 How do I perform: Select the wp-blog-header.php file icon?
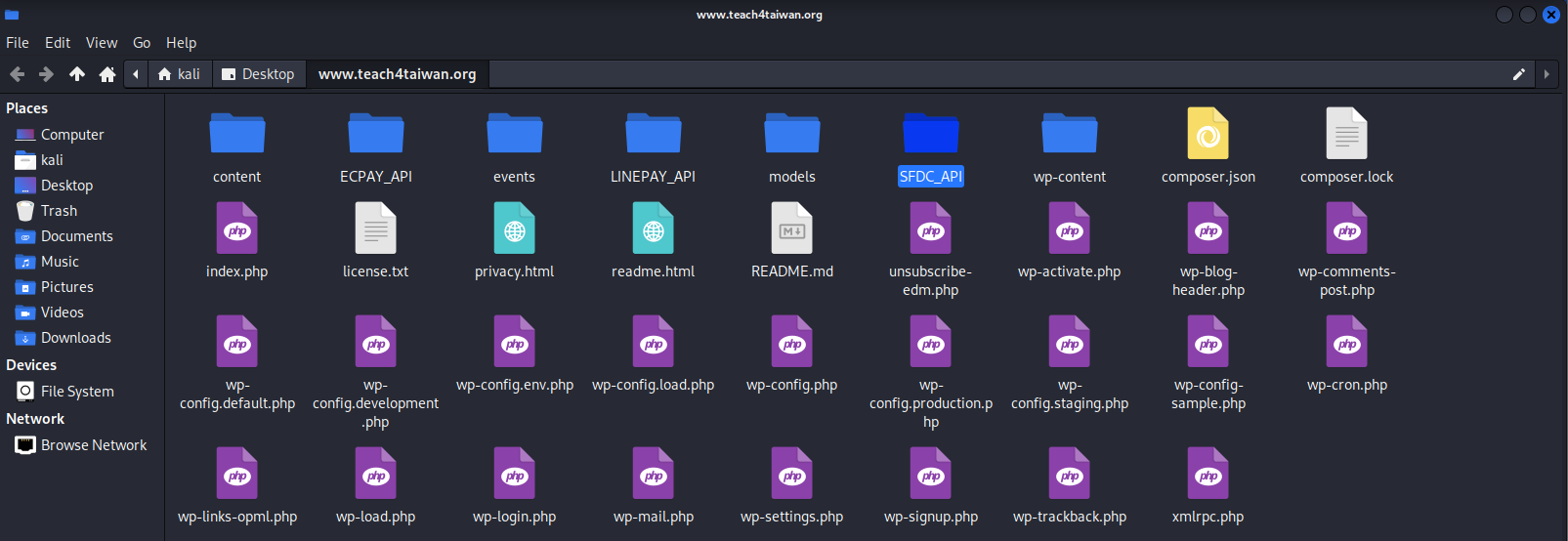(1208, 229)
